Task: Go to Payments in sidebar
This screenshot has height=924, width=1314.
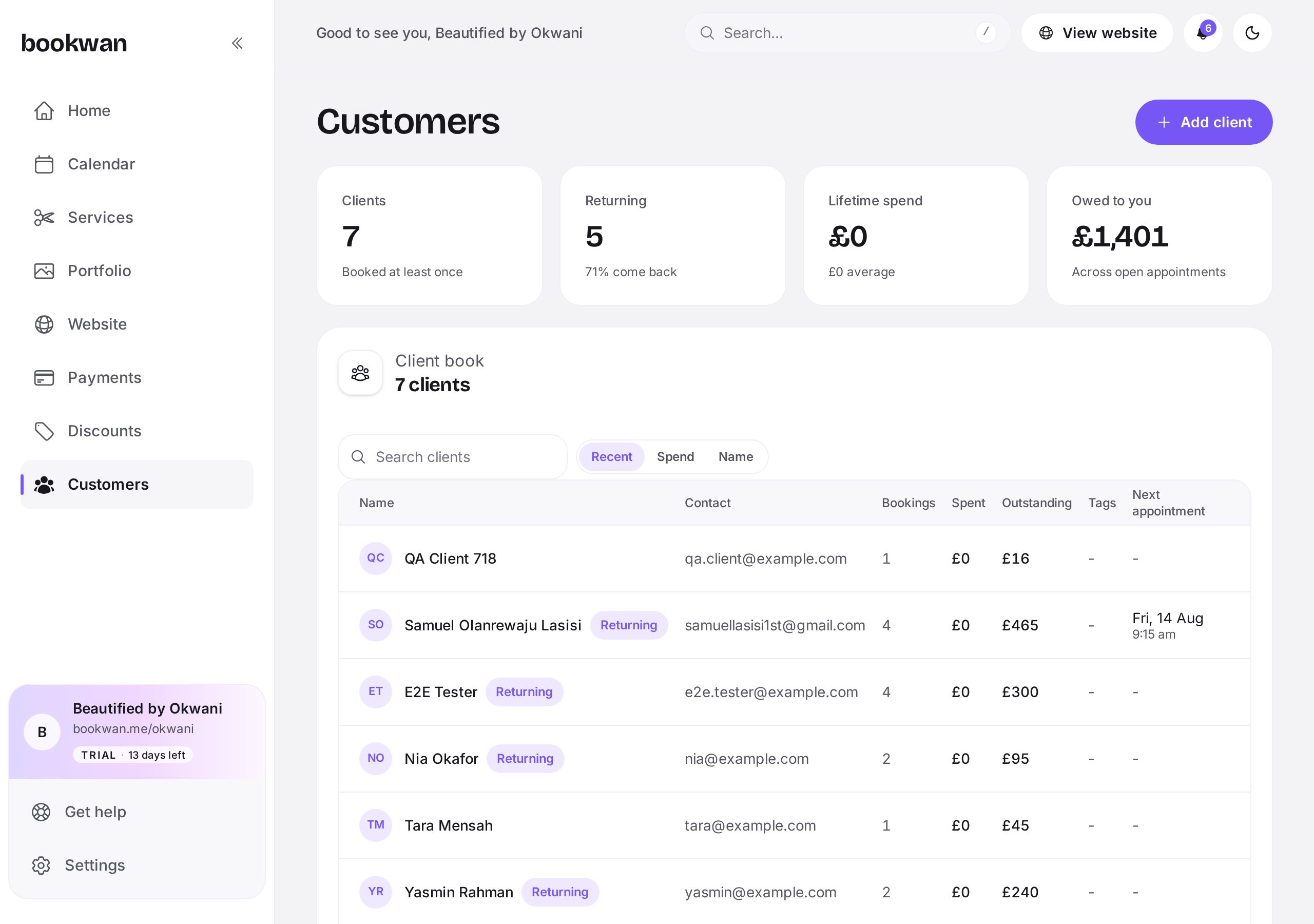Action: [137, 378]
